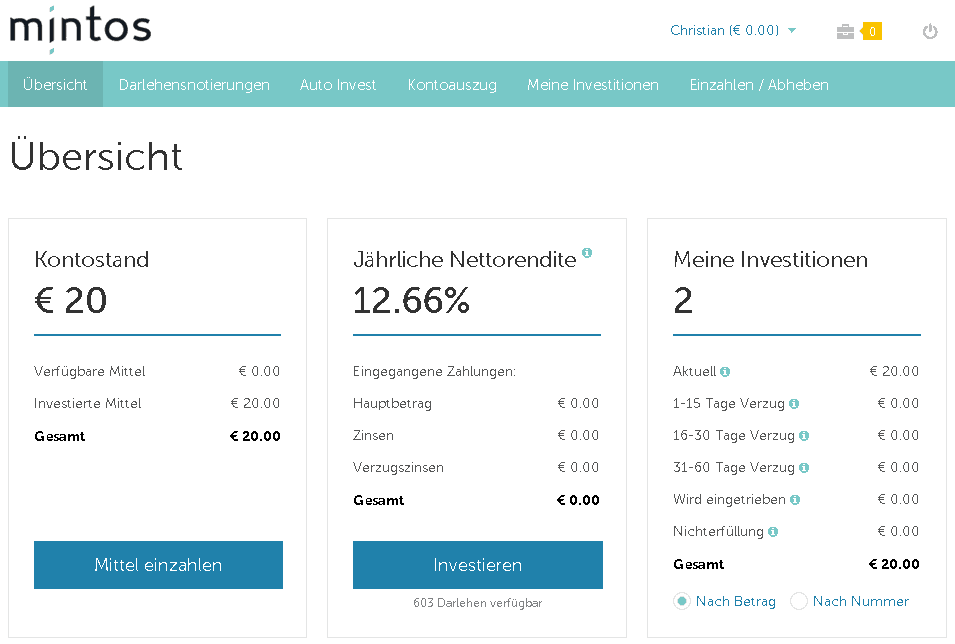Open info icon for 31-60 Tage Verzug

click(x=803, y=468)
